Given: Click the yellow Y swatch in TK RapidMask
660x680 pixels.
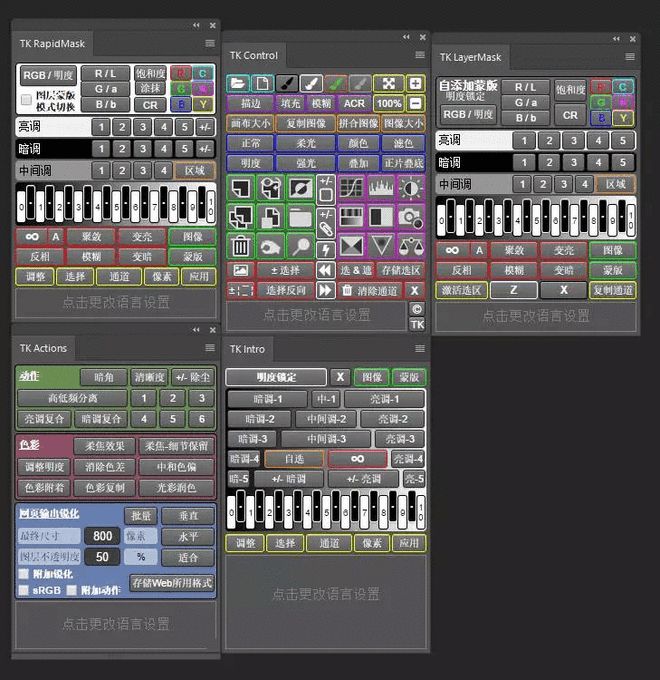Looking at the screenshot, I should pyautogui.click(x=203, y=105).
